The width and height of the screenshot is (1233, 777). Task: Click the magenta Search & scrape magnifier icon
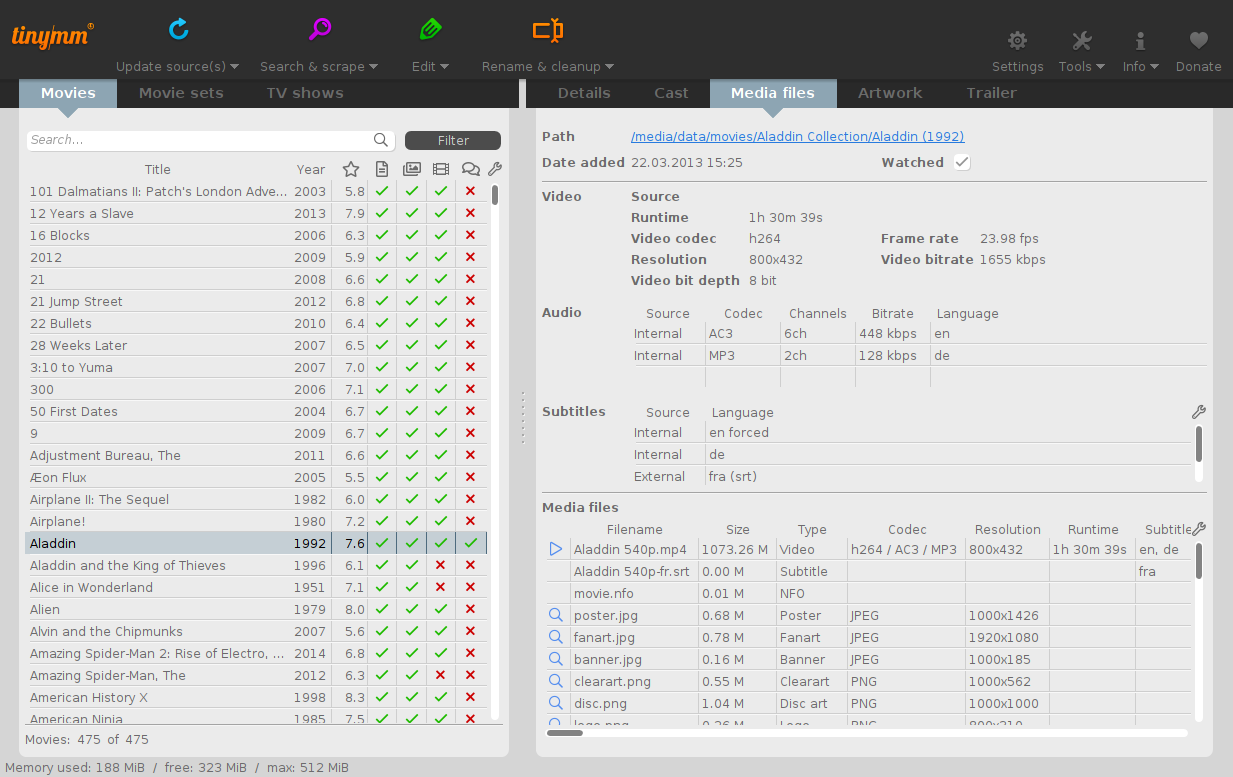pos(320,29)
